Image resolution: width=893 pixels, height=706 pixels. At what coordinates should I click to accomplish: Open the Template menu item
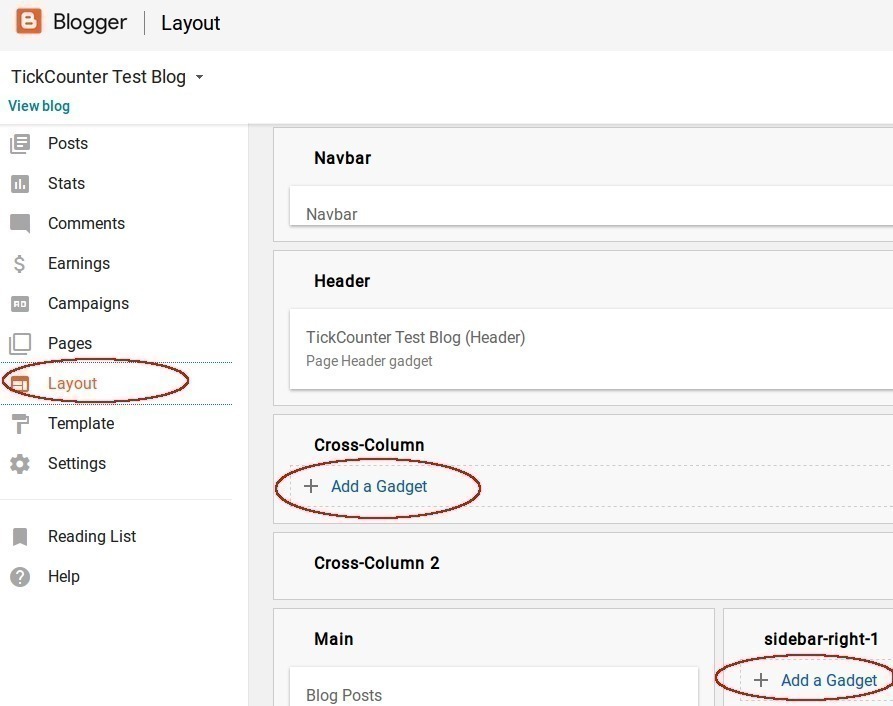tap(81, 424)
